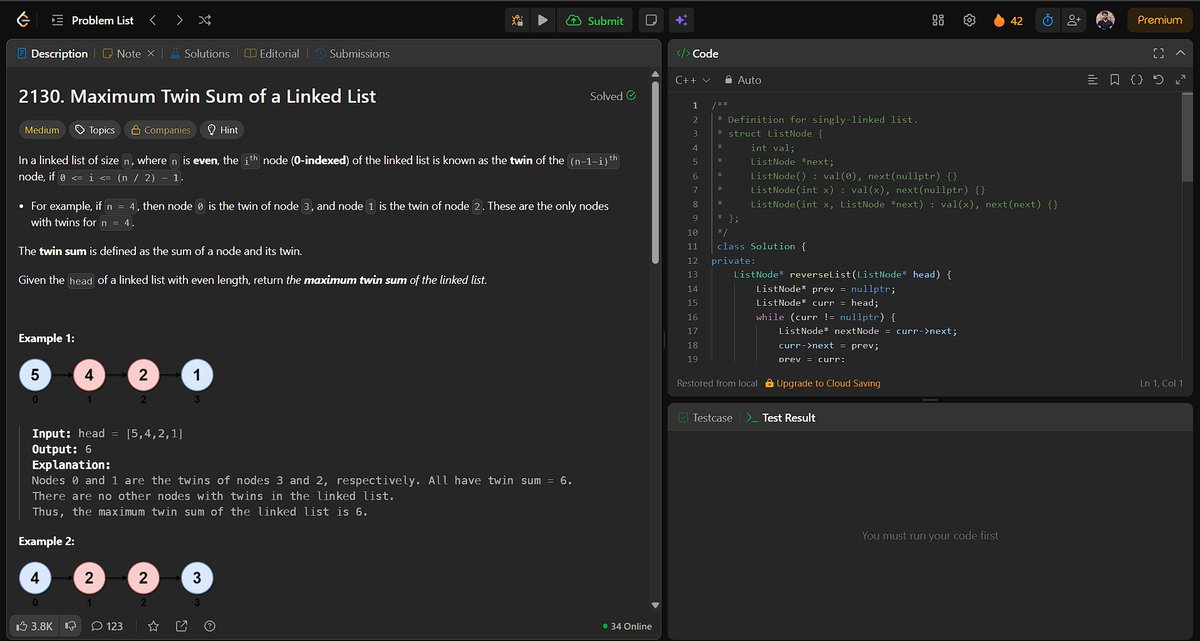Start the stopwatch timer

pyautogui.click(x=1048, y=20)
